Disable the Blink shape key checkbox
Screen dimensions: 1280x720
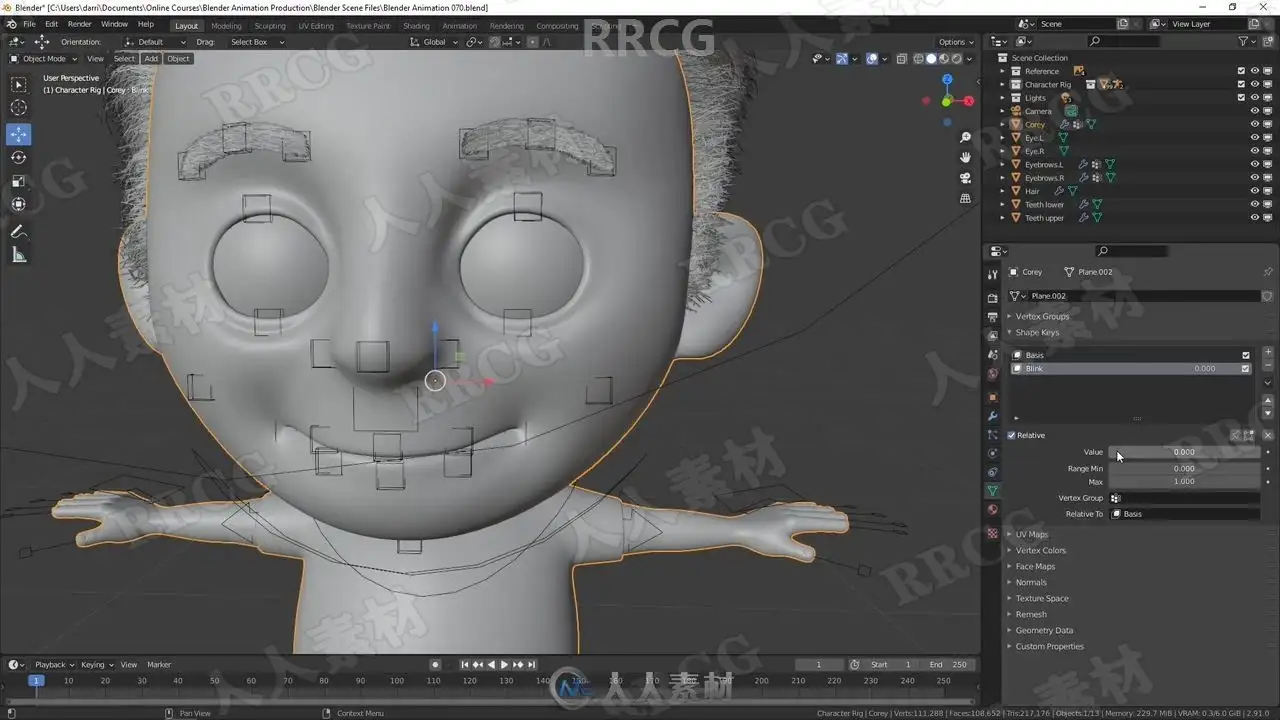coord(1245,369)
